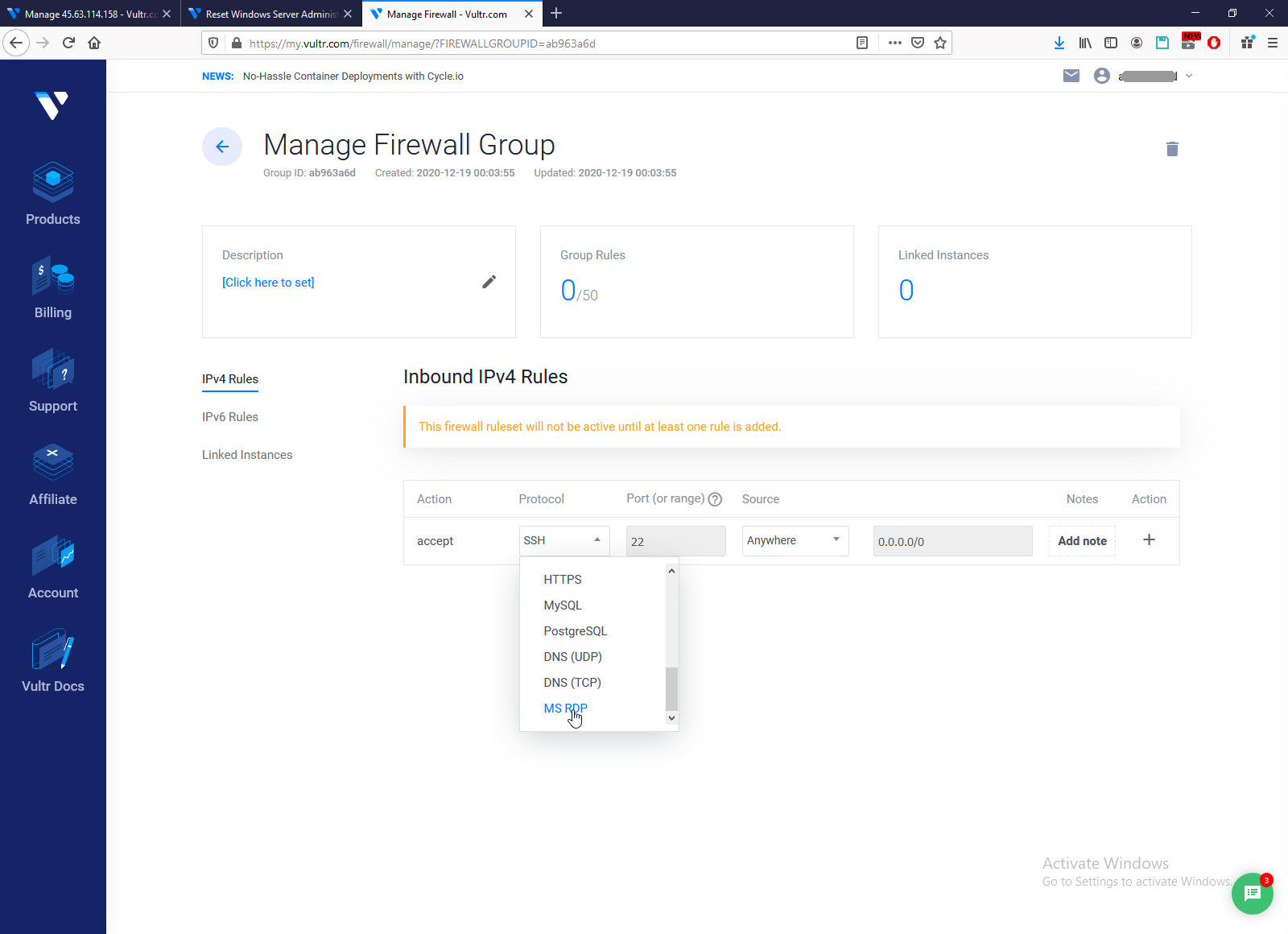Screen dimensions: 1288x934
Task: Open the No-Hassle Container Deployments news link
Action: (353, 76)
